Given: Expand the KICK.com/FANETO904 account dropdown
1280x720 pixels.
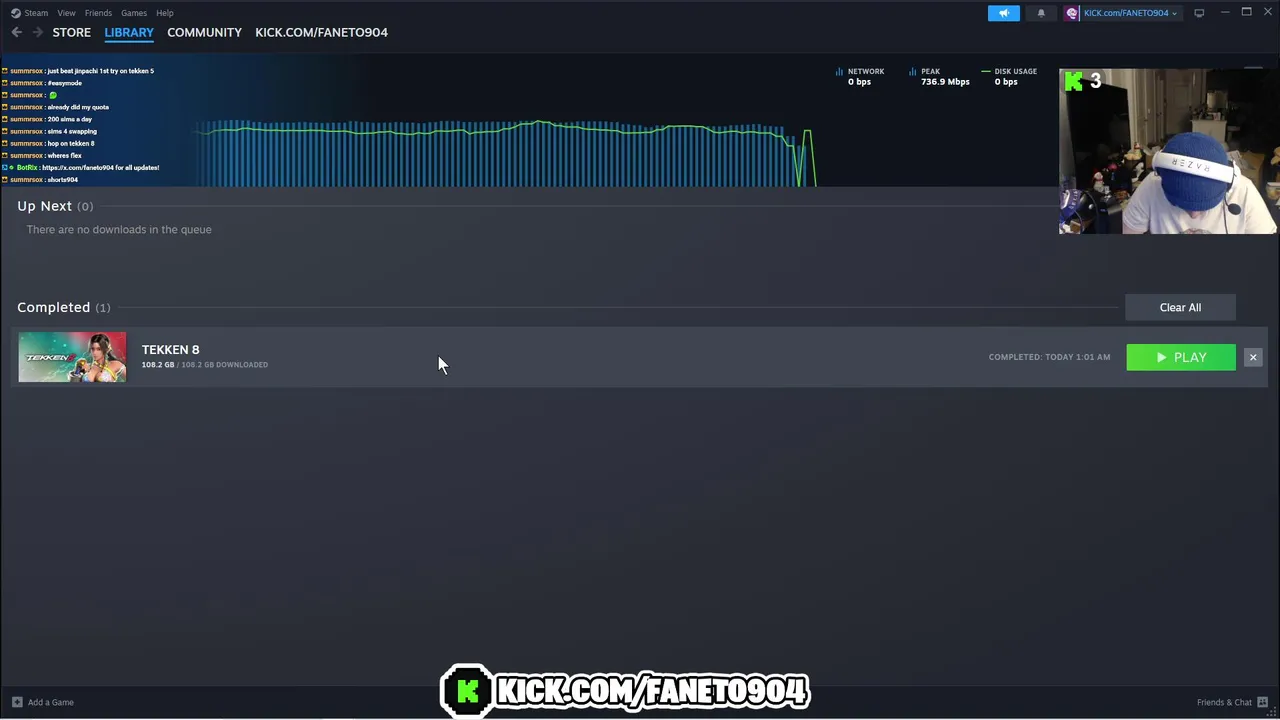Looking at the screenshot, I should point(1130,13).
